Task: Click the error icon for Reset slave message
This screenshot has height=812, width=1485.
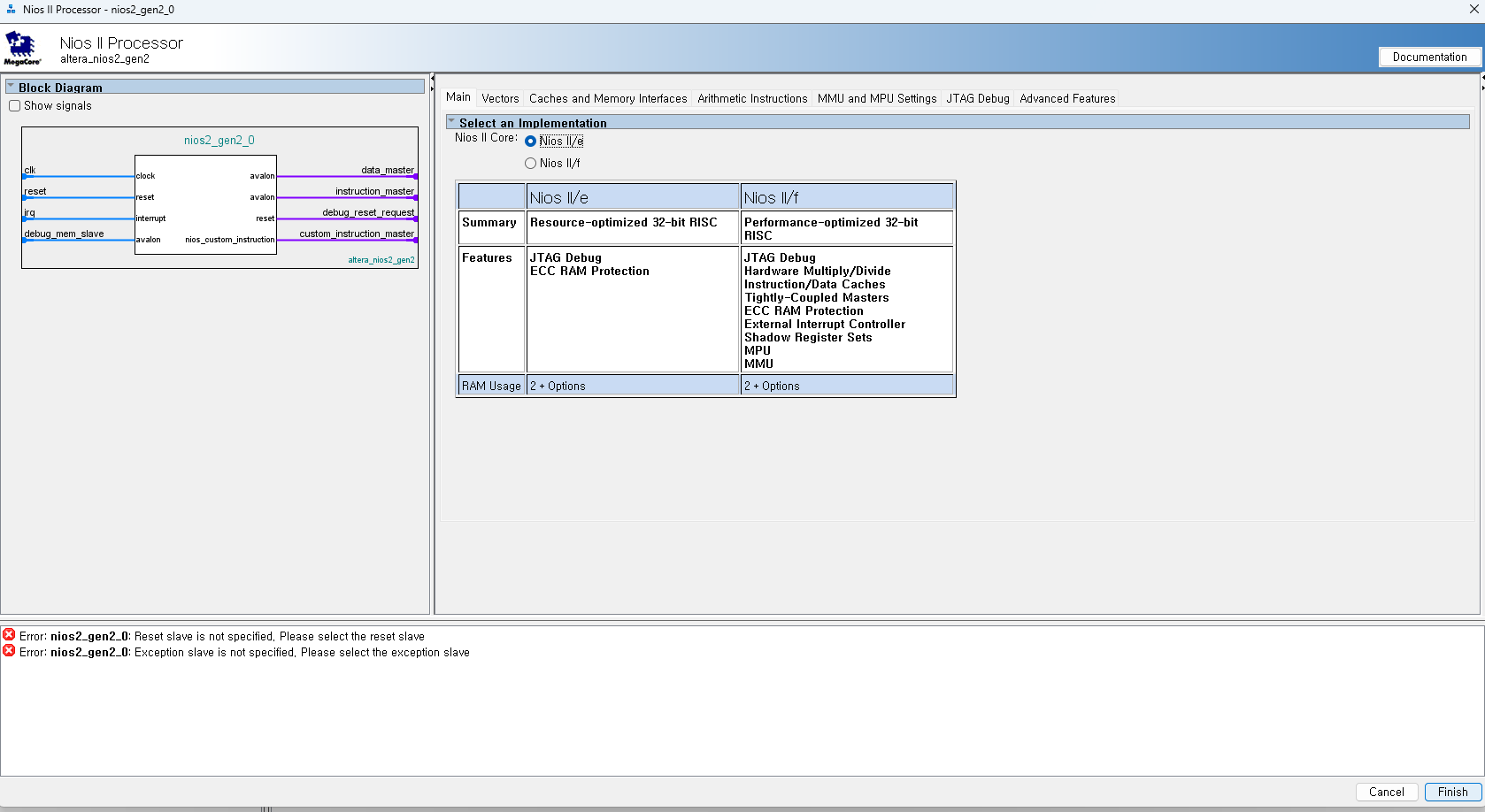Action: [x=9, y=635]
